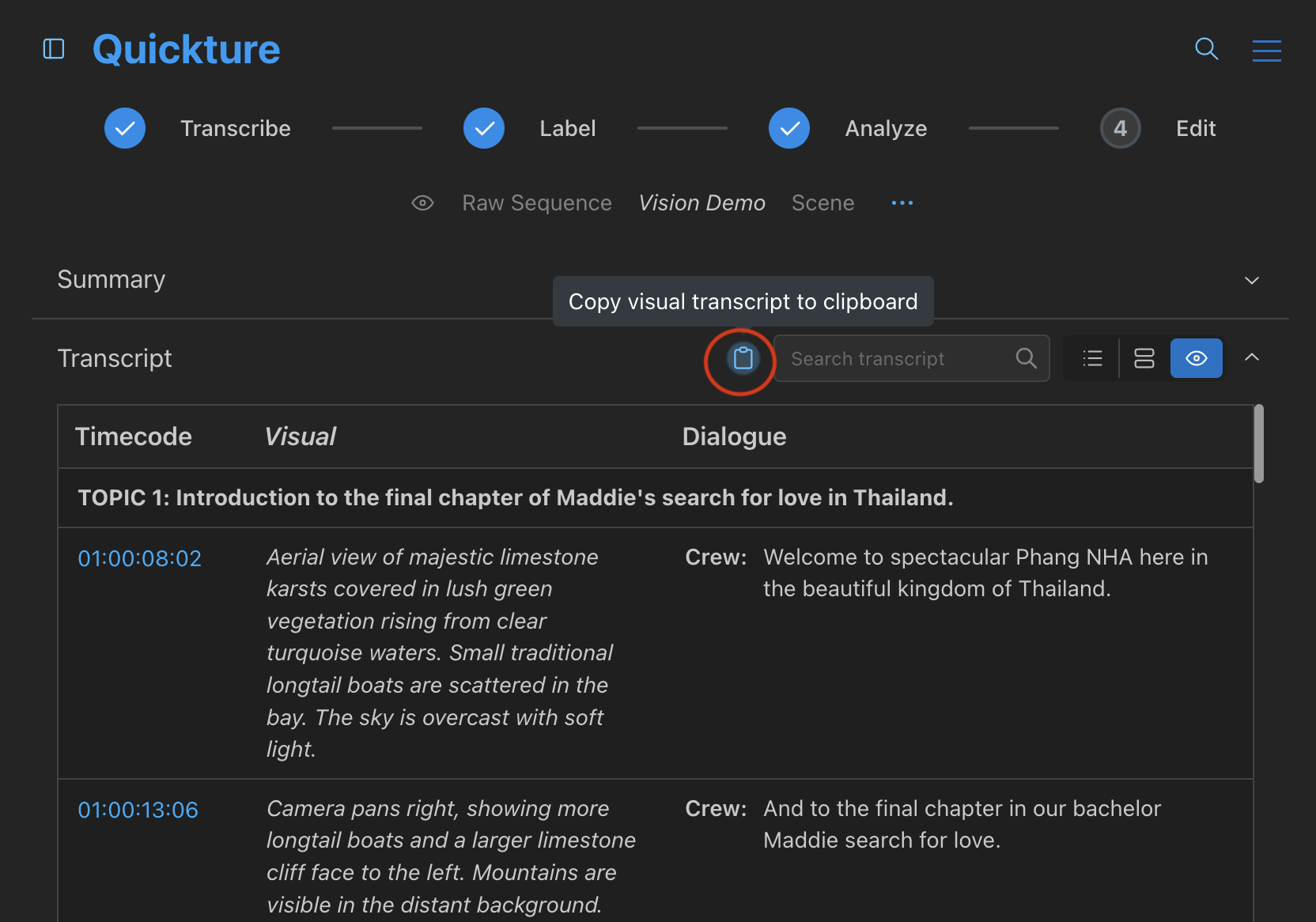Switch to stacked rows view layout
The width and height of the screenshot is (1316, 922).
[1144, 359]
